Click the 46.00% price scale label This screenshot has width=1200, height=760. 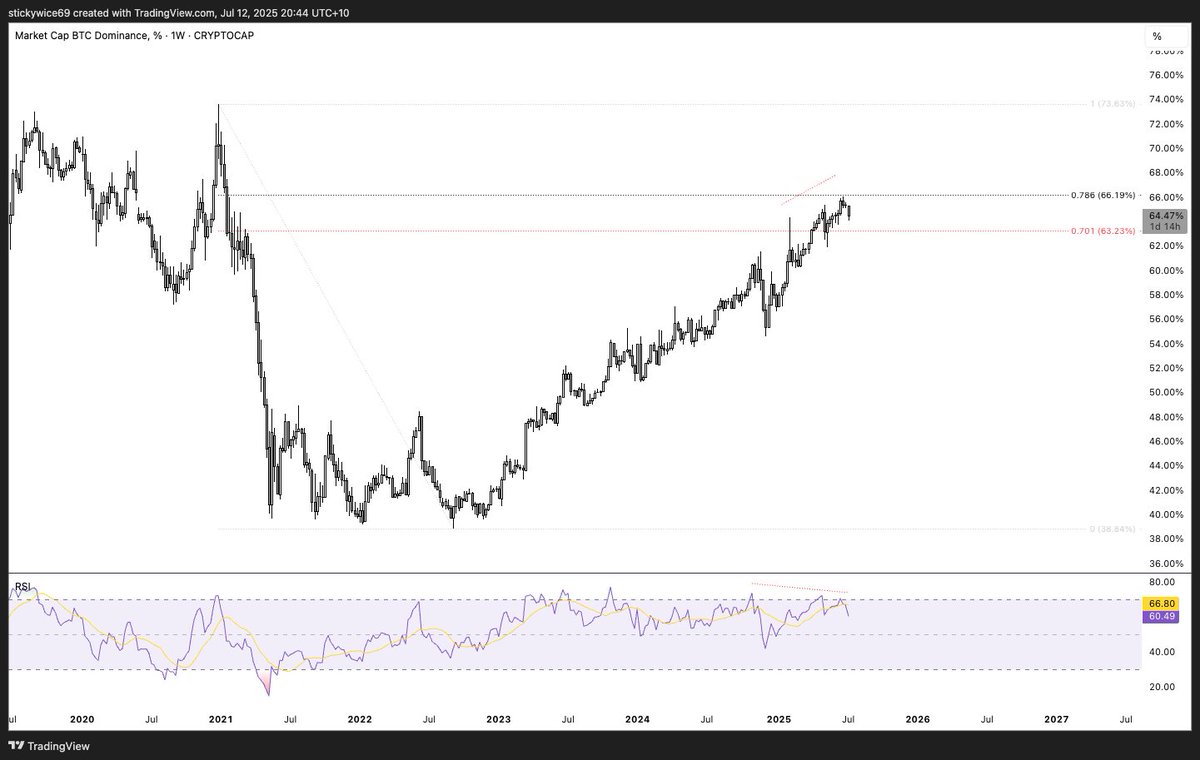1165,441
